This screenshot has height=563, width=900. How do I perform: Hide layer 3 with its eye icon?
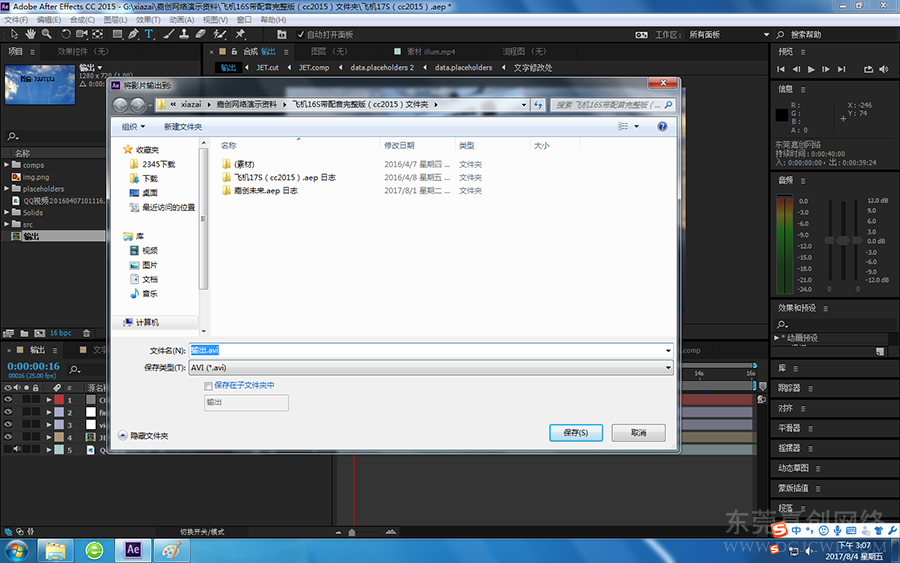pos(8,424)
